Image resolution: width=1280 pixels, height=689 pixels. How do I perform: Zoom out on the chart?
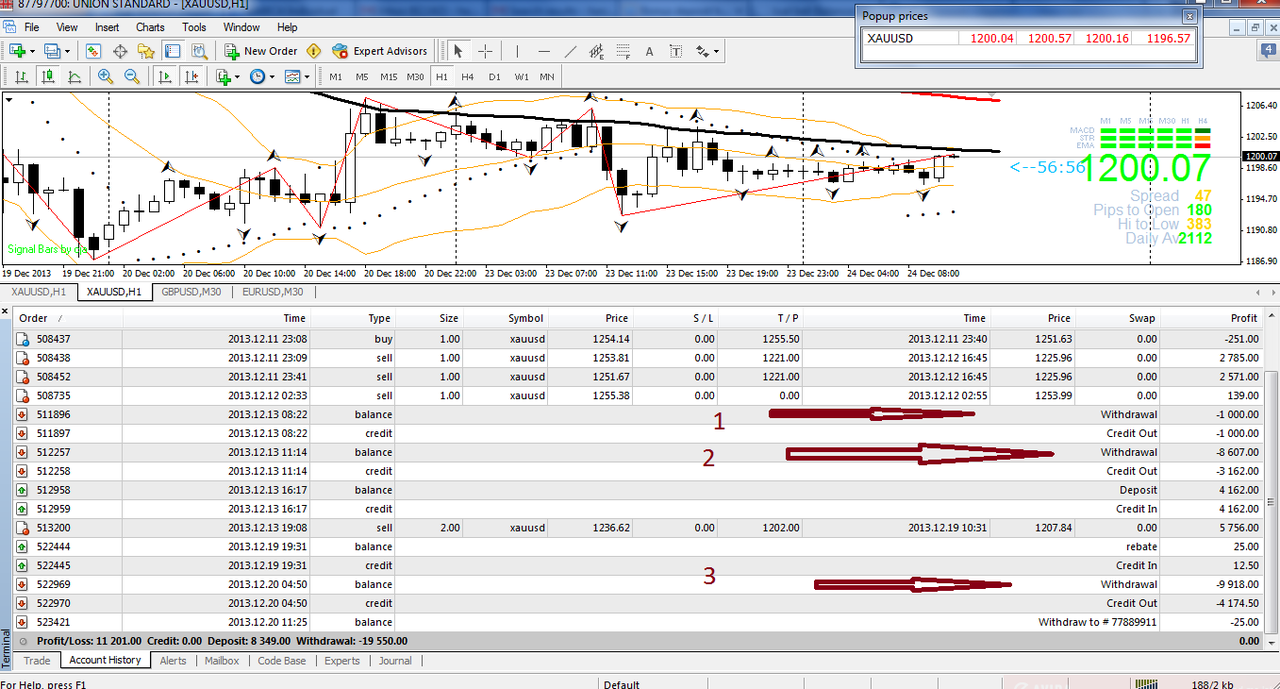point(132,76)
